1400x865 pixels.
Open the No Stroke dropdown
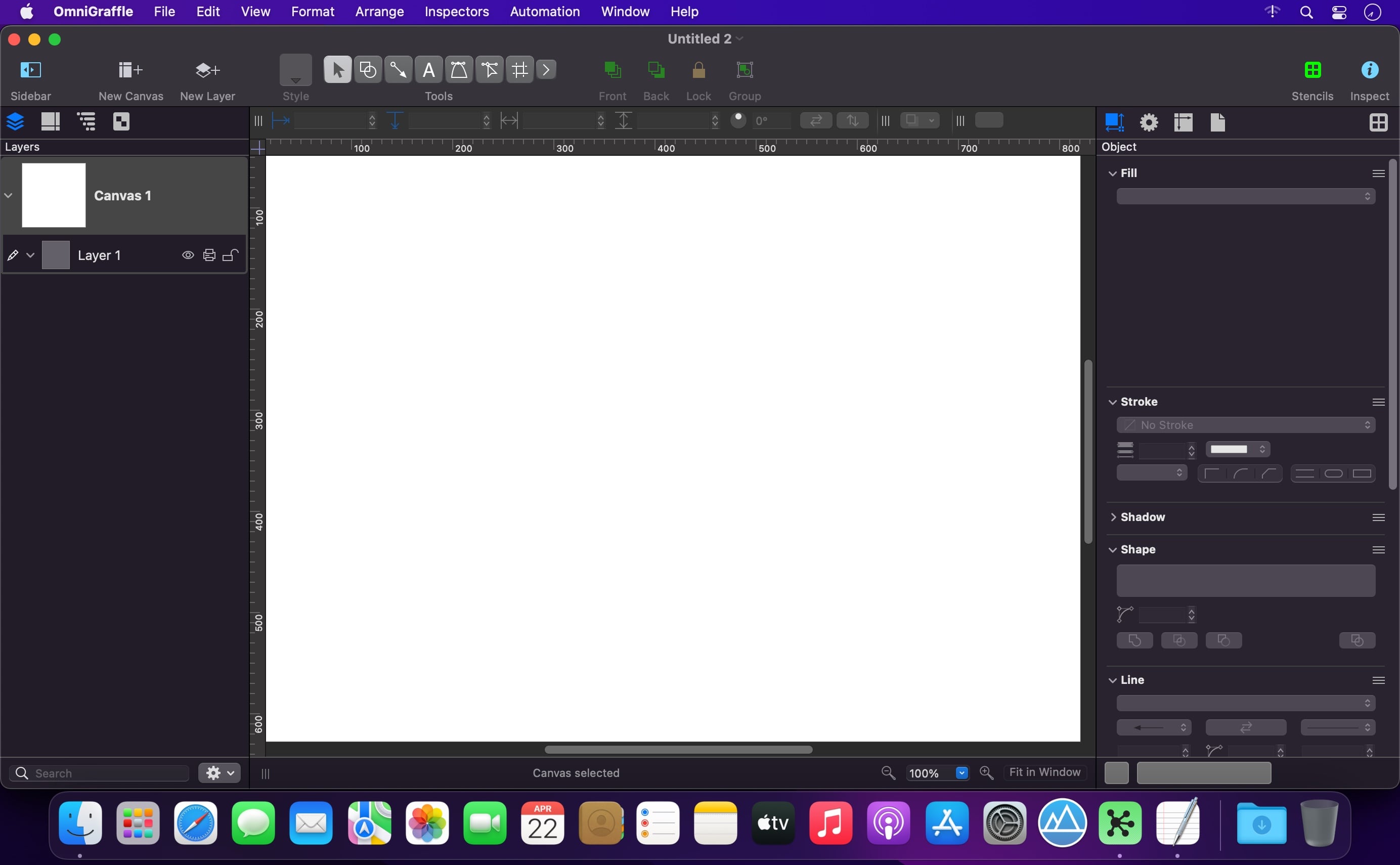[x=1246, y=425]
